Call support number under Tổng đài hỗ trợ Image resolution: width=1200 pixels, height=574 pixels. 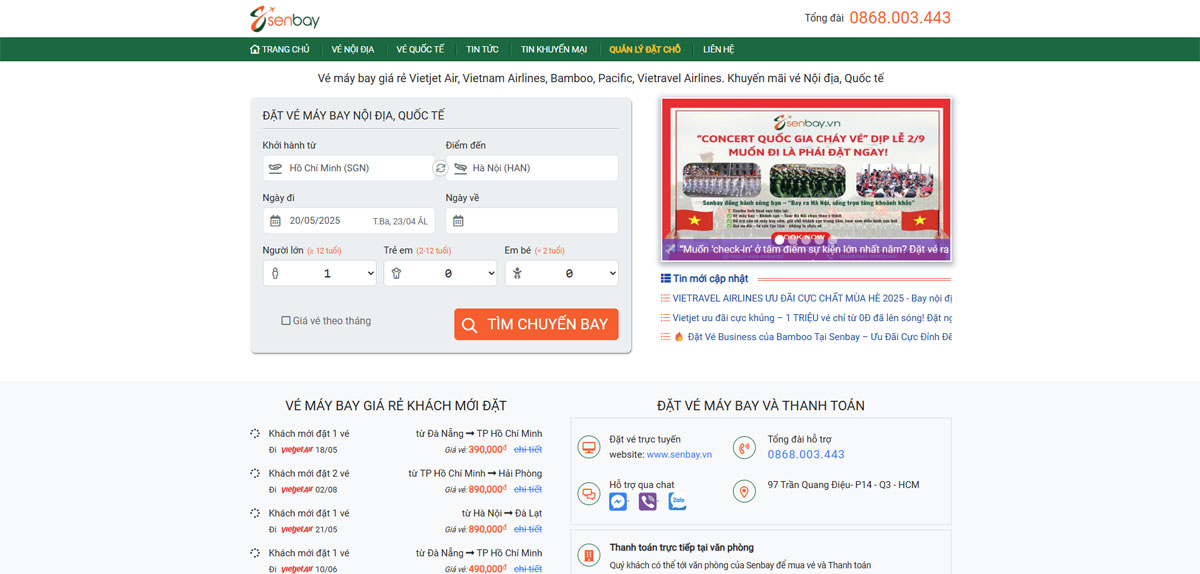(x=806, y=454)
